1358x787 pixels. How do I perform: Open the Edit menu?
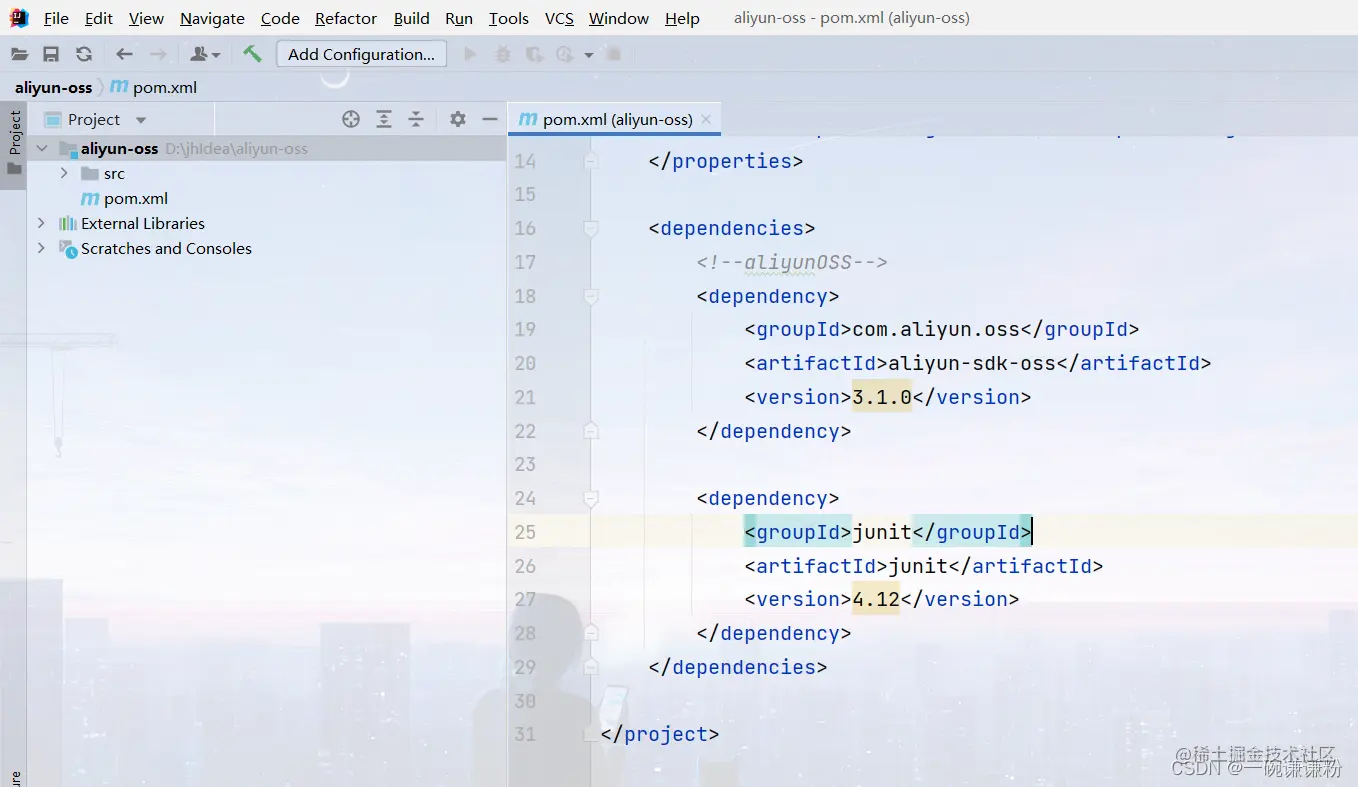tap(99, 19)
